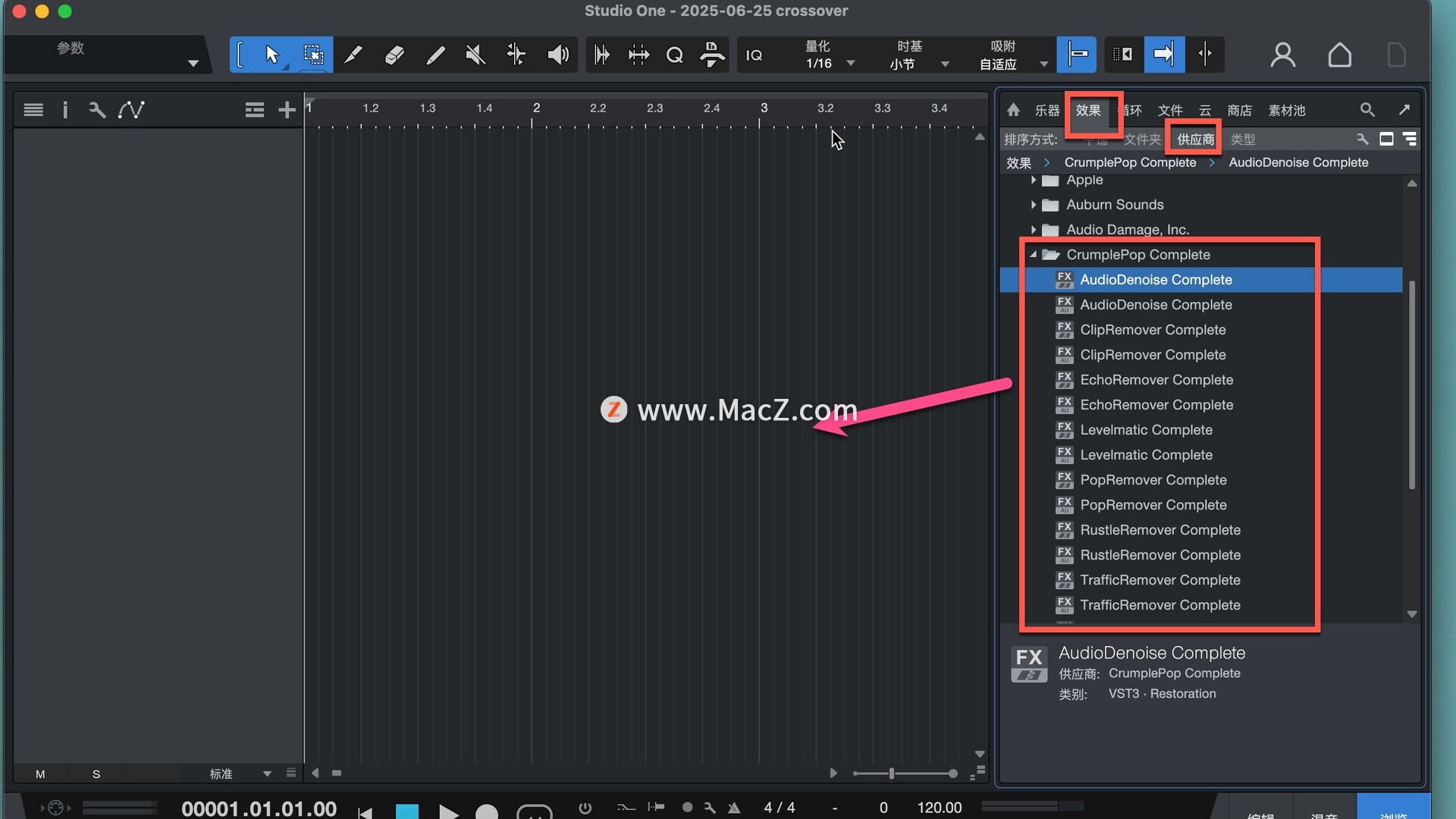The image size is (1456, 819).
Task: Sort by 文件夹 folder
Action: 1142,140
